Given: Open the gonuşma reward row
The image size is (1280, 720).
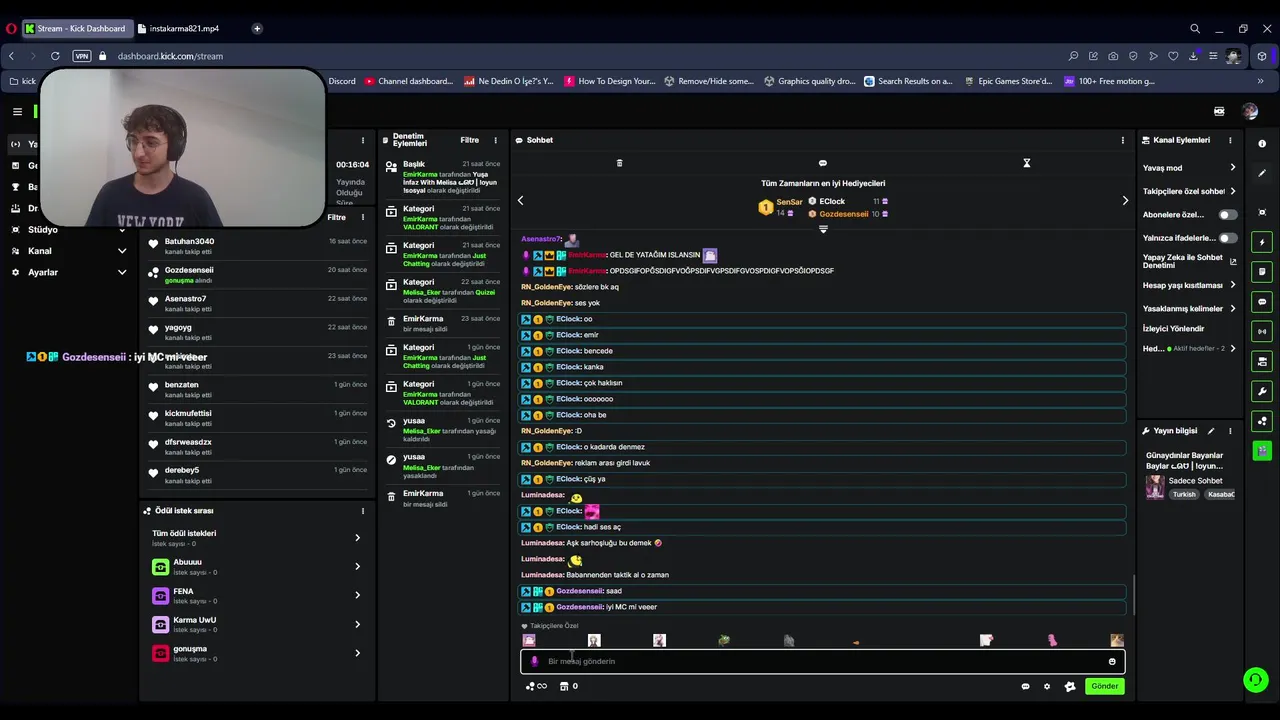Looking at the screenshot, I should (256, 653).
